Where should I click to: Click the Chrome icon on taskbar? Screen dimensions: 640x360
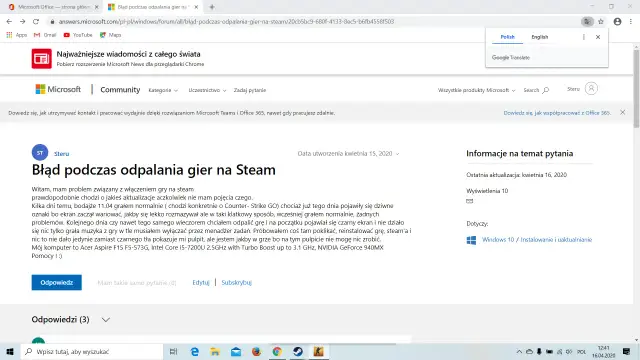pos(277,351)
